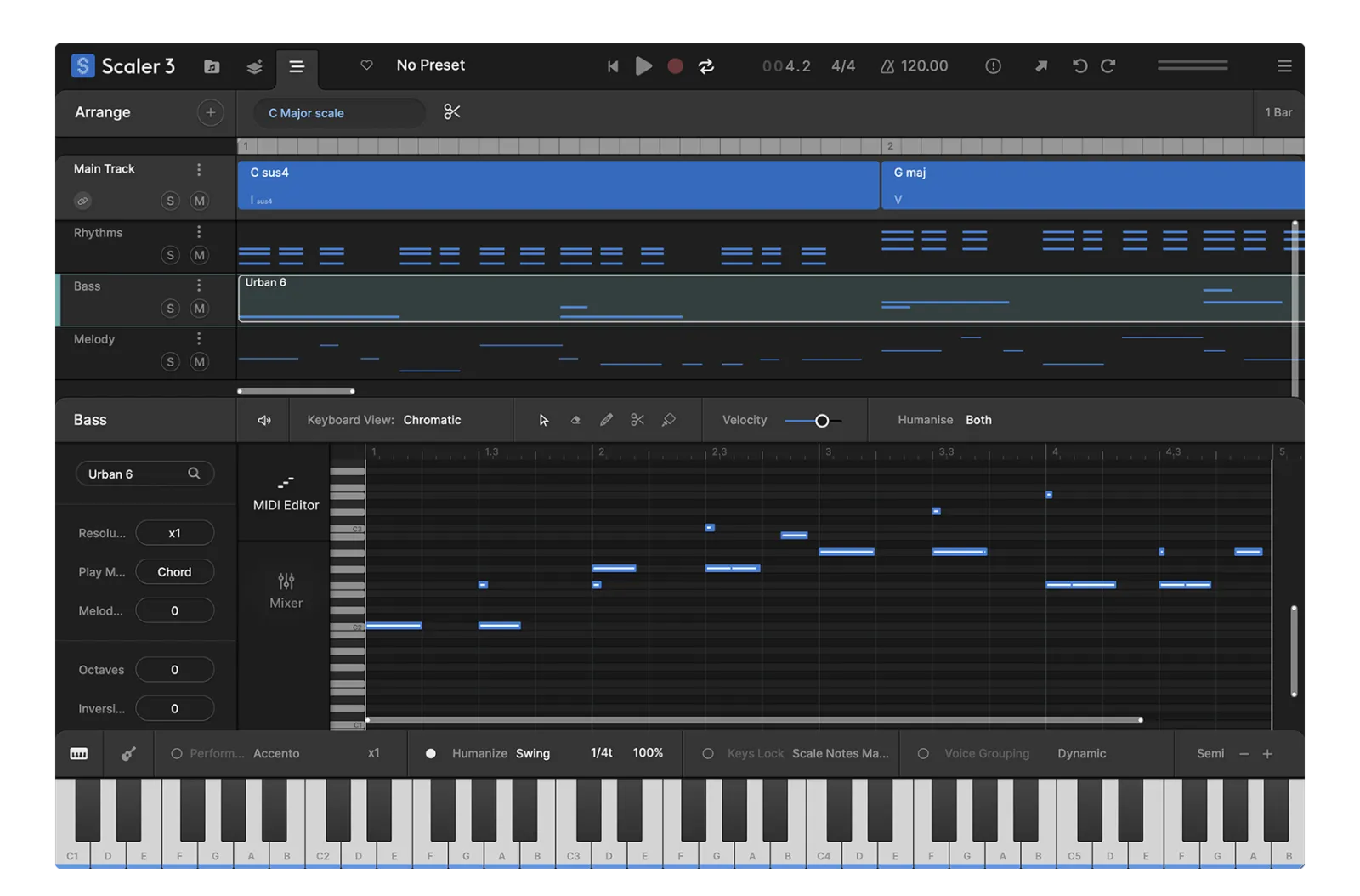This screenshot has height=896, width=1360.
Task: Change the Resolution x1 value
Action: click(174, 533)
